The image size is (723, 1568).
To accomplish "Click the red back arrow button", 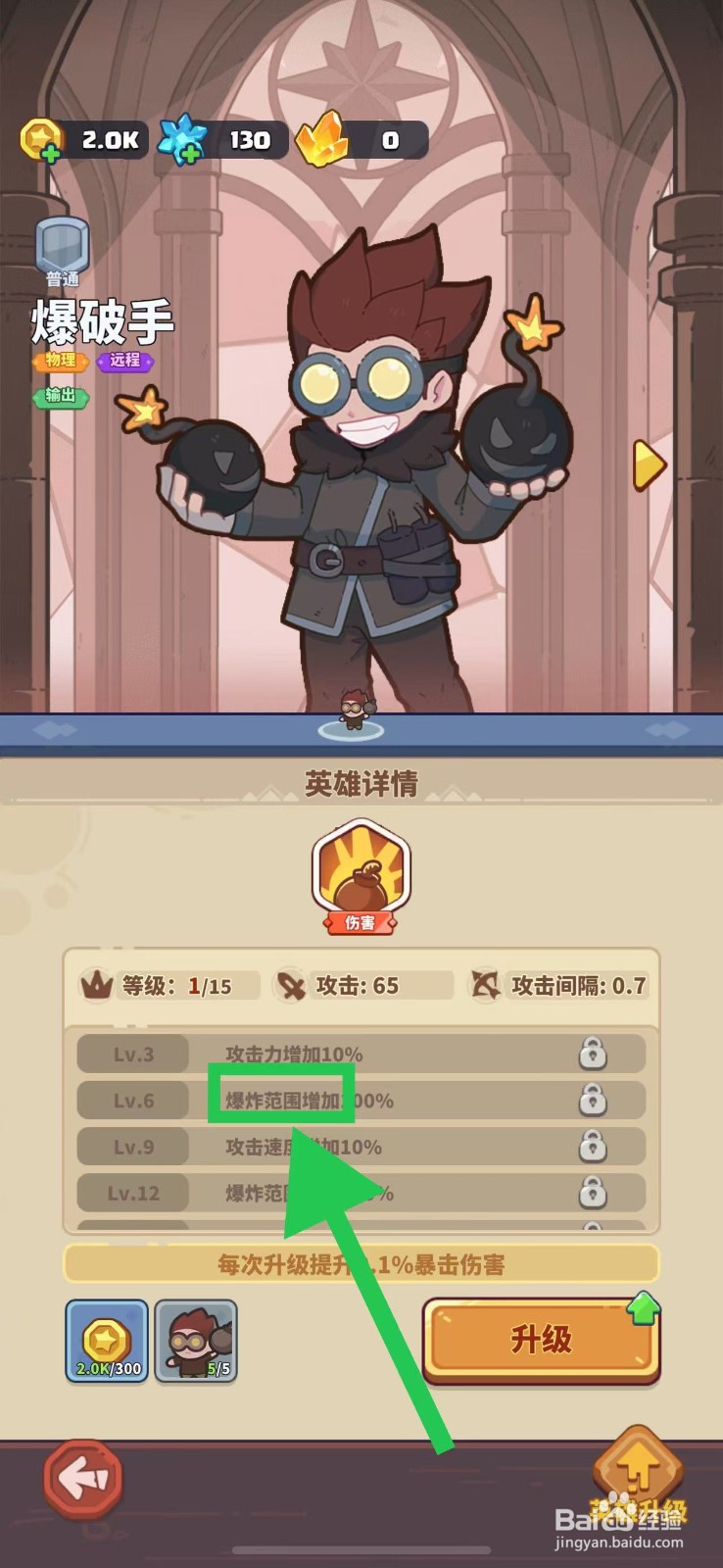I will [x=83, y=1478].
